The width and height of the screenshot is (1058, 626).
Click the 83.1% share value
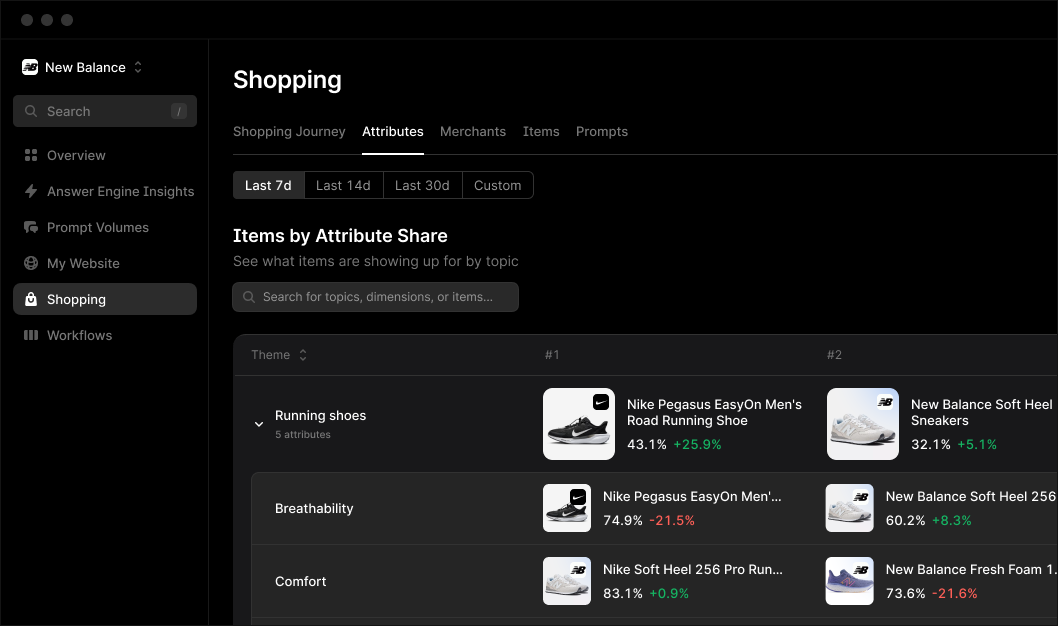[x=623, y=594]
